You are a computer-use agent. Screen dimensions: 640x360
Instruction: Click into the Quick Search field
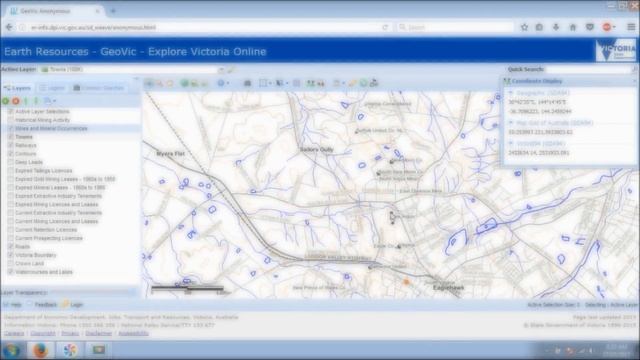tap(588, 69)
